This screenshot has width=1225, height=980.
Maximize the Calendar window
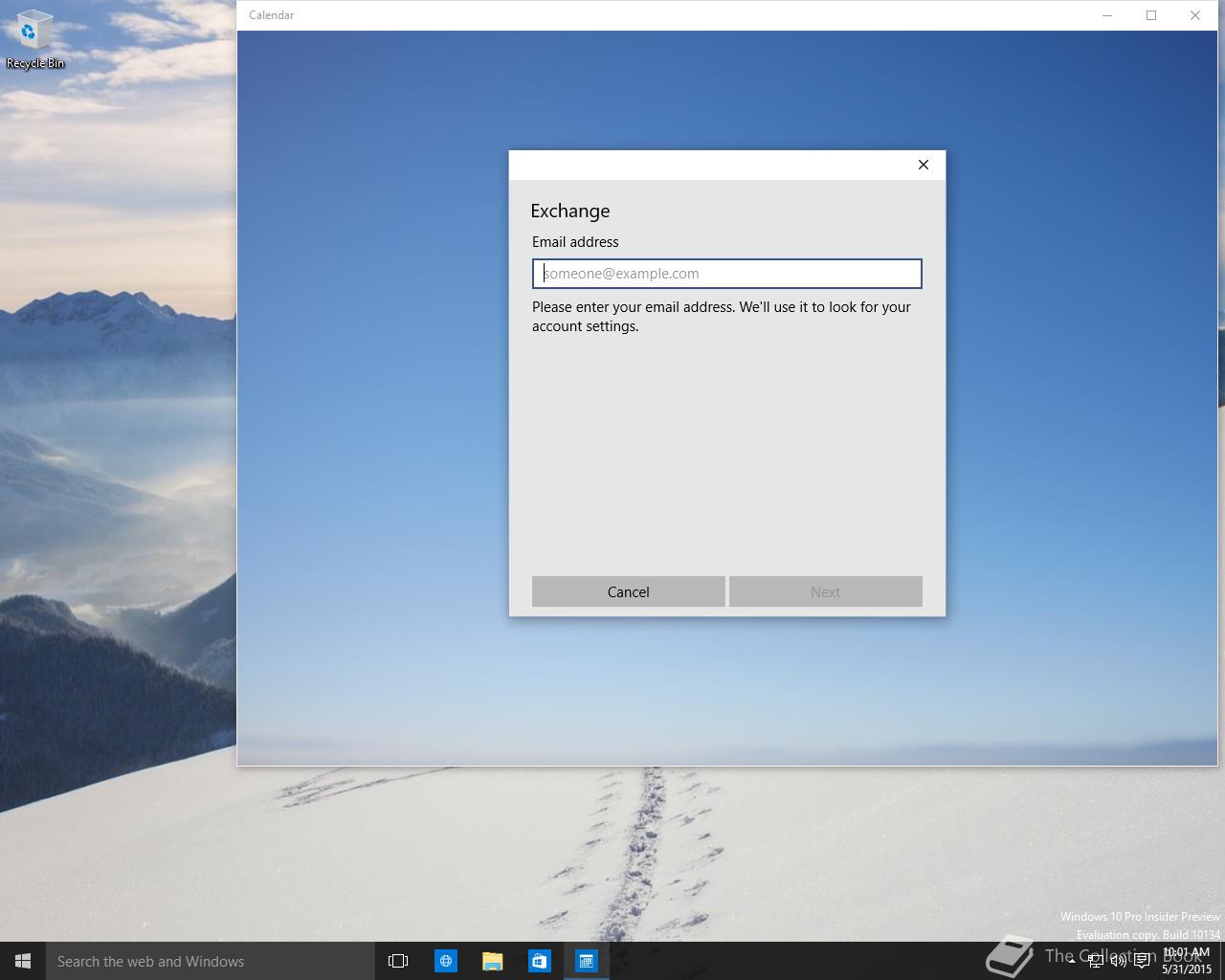click(1151, 15)
